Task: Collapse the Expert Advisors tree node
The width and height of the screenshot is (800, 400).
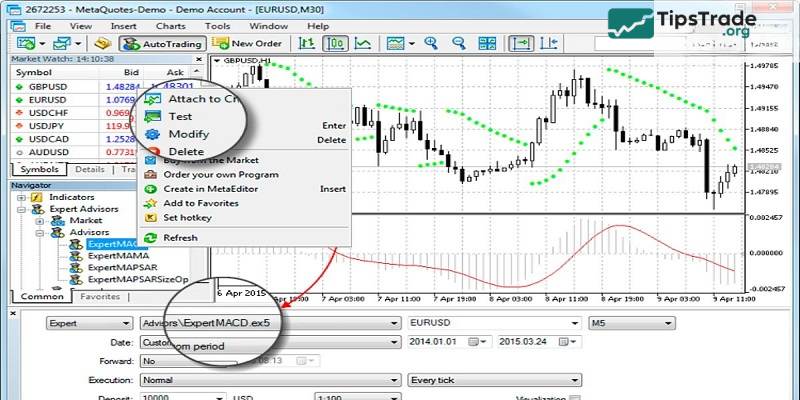Action: [x=22, y=209]
